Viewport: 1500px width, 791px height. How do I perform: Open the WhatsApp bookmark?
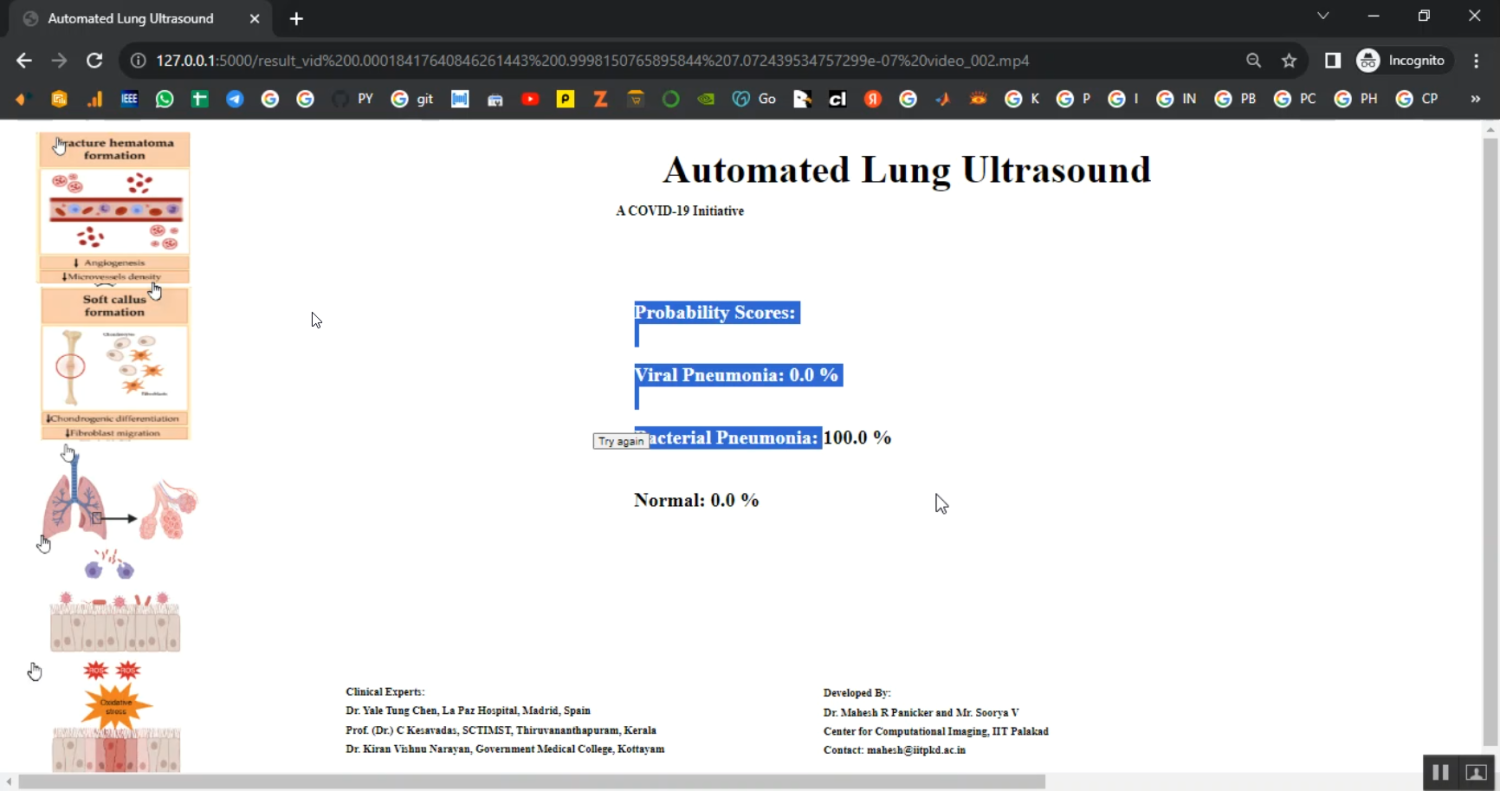[x=164, y=99]
